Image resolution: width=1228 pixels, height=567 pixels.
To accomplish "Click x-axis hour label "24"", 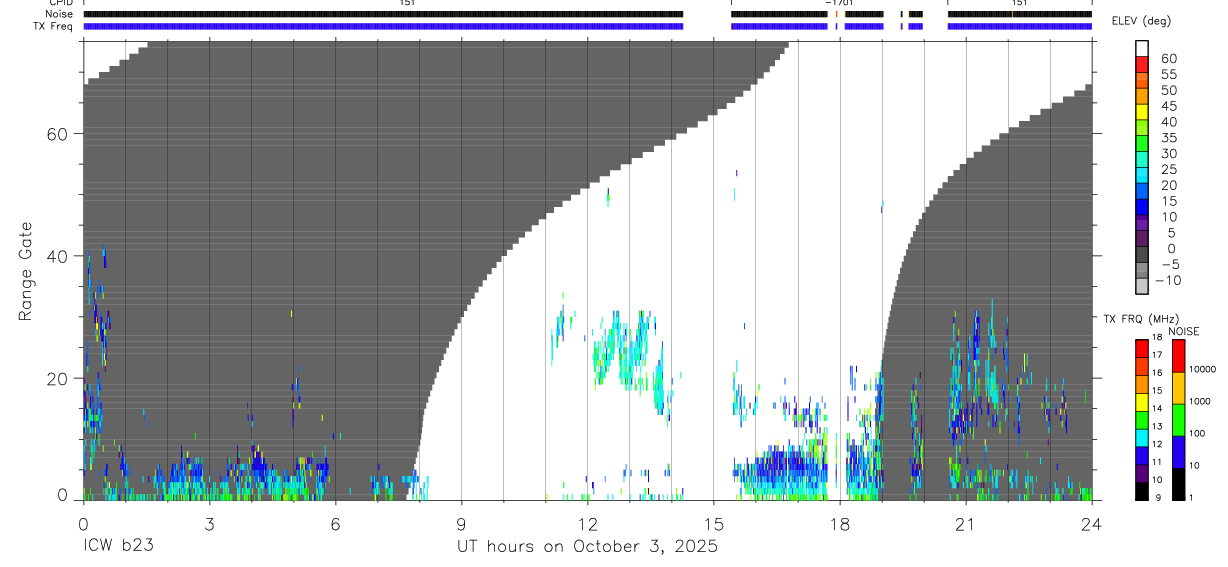I will click(1091, 523).
